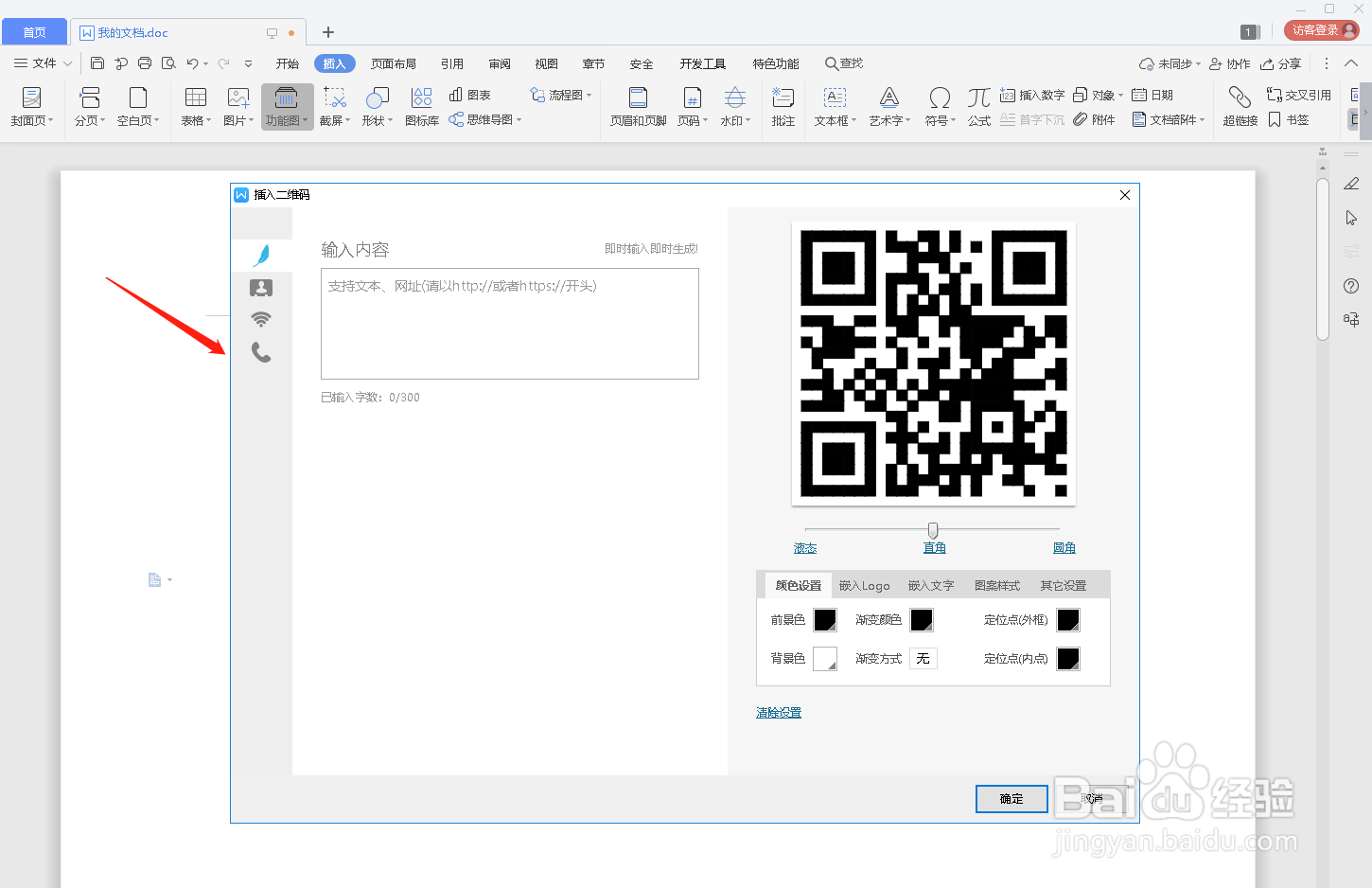Screen dimensions: 1372x888
Task: Click the selection cursor icon in right sidebar
Action: pyautogui.click(x=1351, y=218)
